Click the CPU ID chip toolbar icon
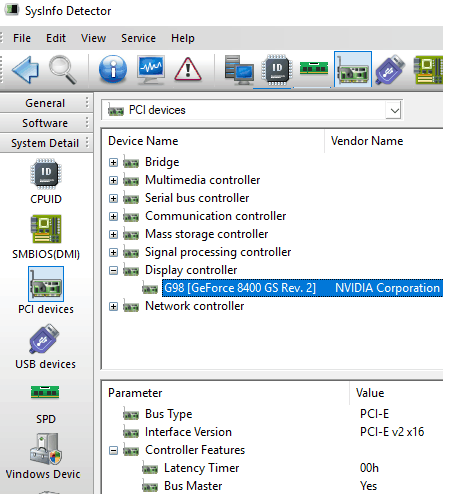450x494 pixels. click(277, 70)
